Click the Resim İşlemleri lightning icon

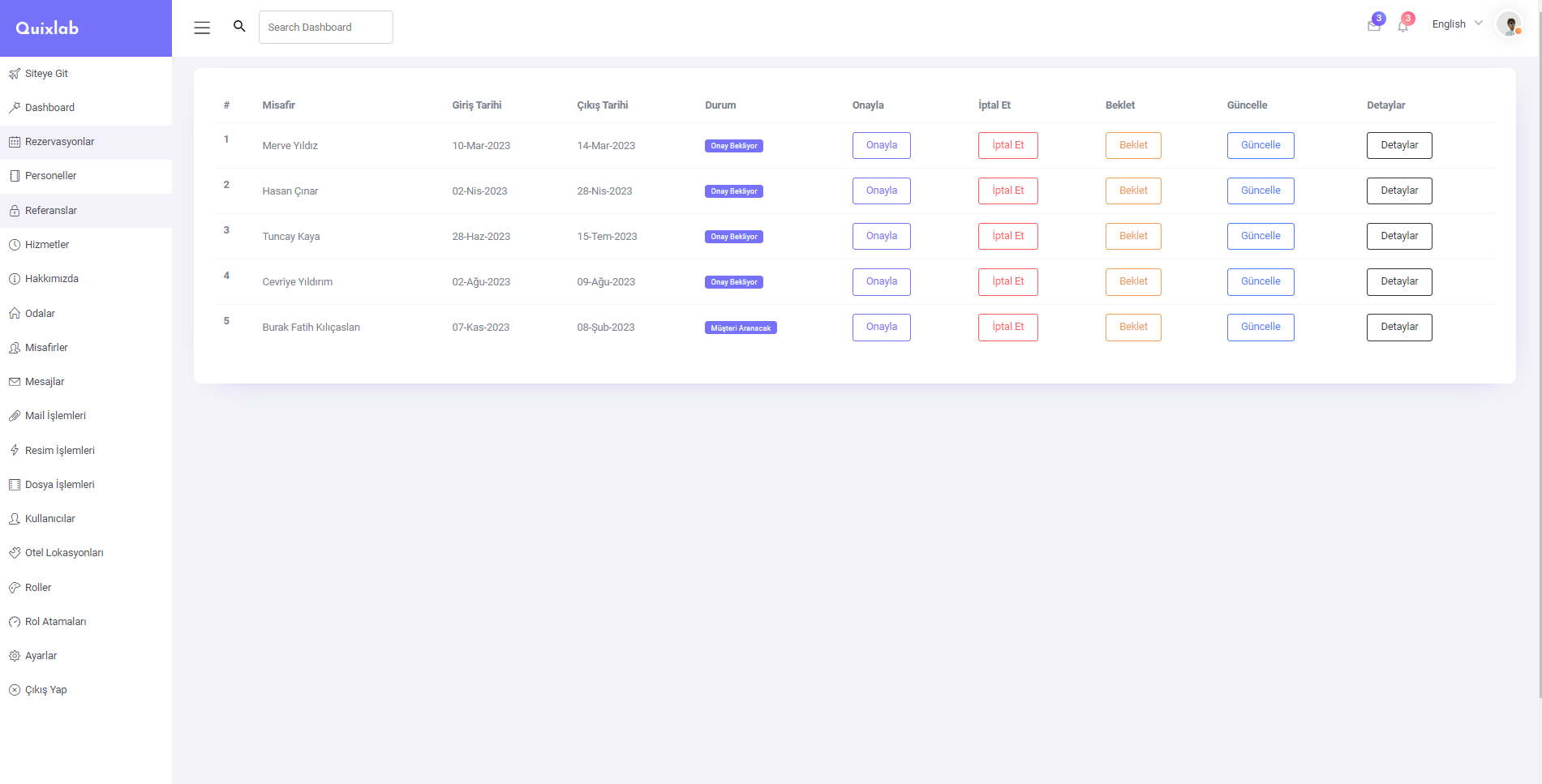[15, 450]
